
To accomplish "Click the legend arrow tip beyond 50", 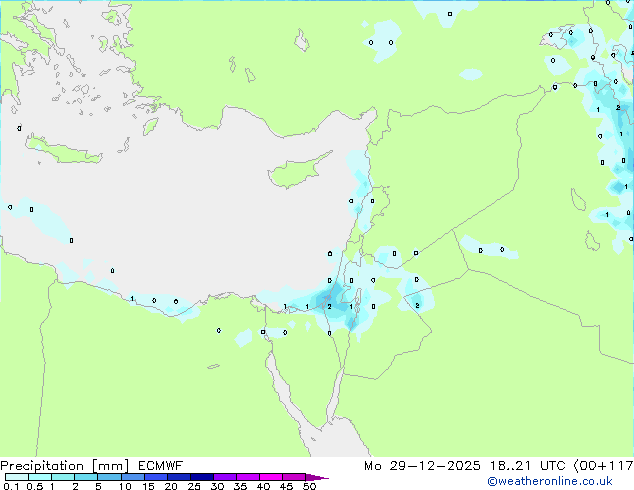I will coord(317,477).
